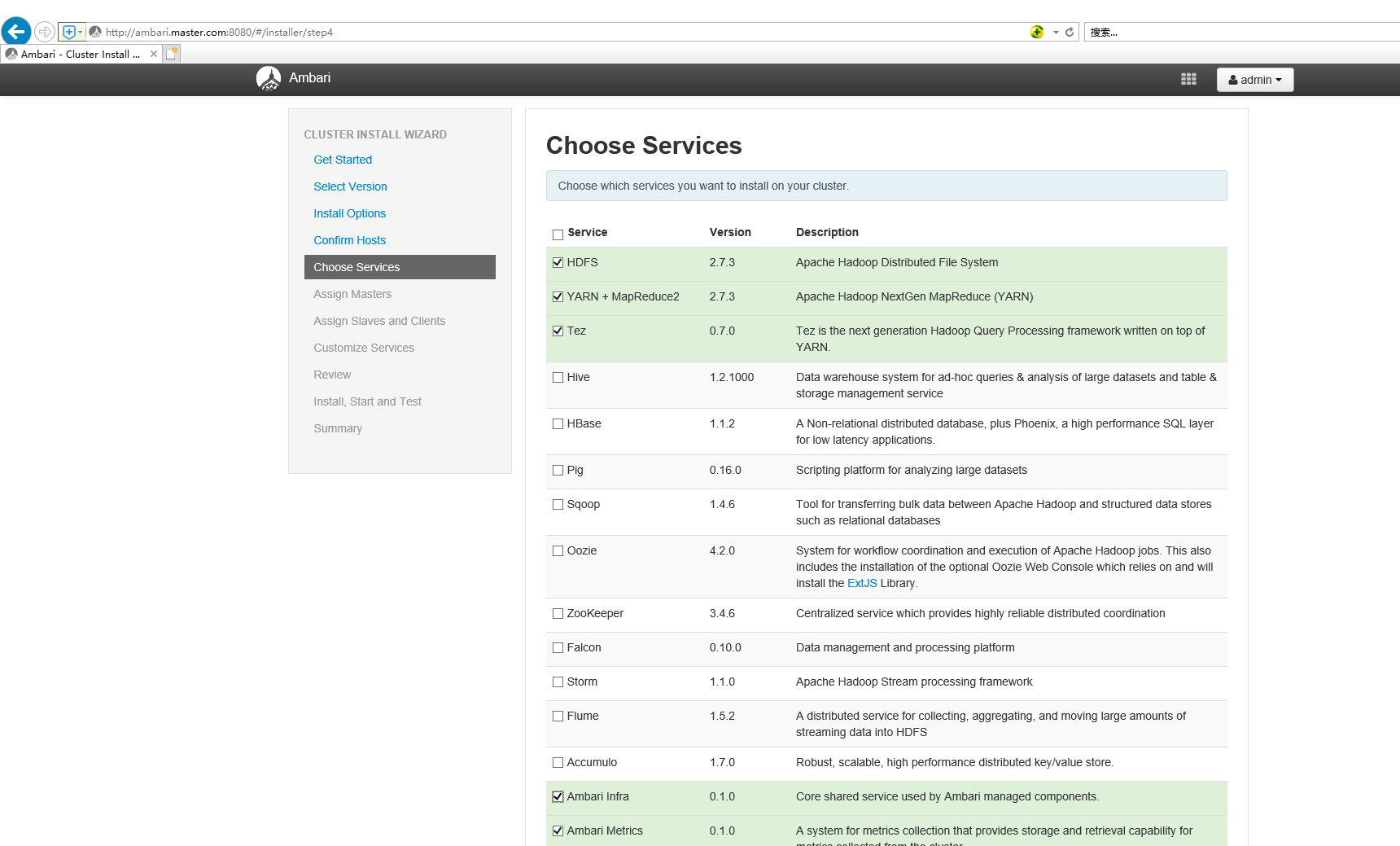
Task: Uncheck the Ambari Metrics checkbox
Action: tap(558, 831)
